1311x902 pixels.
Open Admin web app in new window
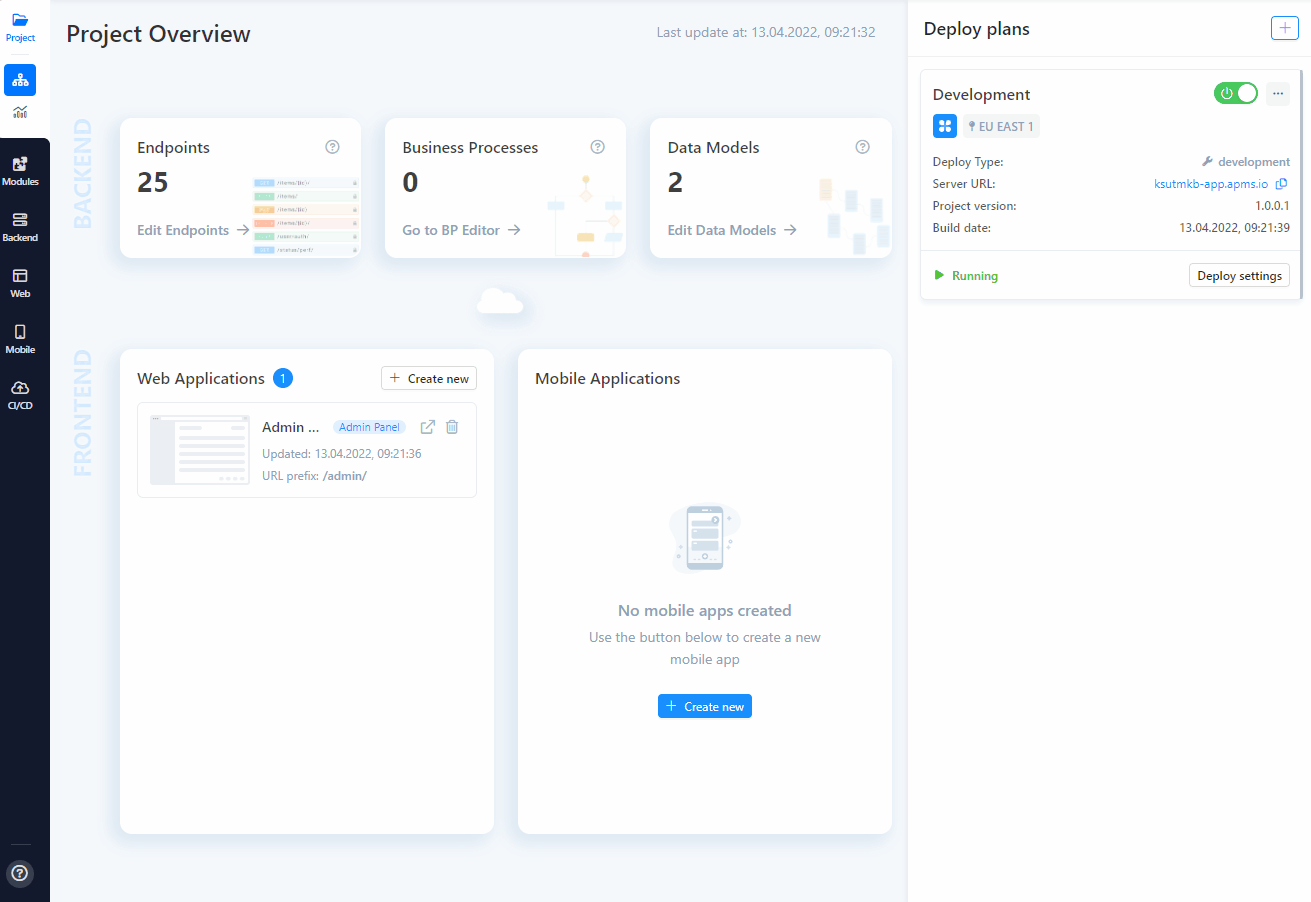tap(428, 427)
